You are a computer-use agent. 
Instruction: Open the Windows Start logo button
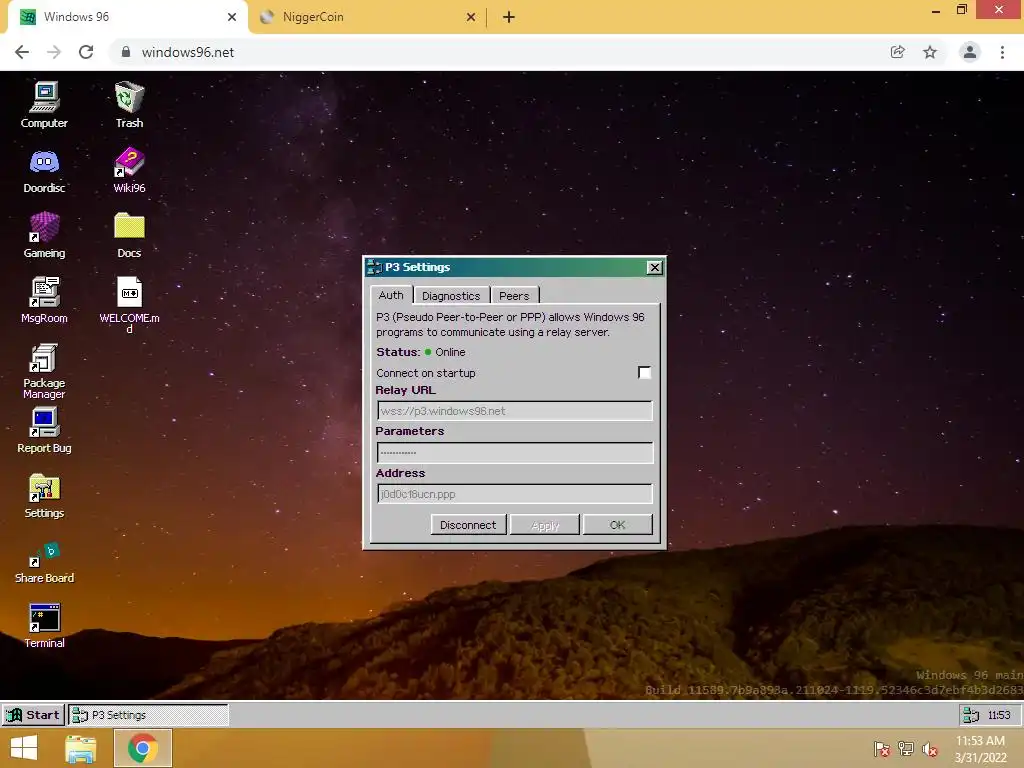pyautogui.click(x=24, y=748)
